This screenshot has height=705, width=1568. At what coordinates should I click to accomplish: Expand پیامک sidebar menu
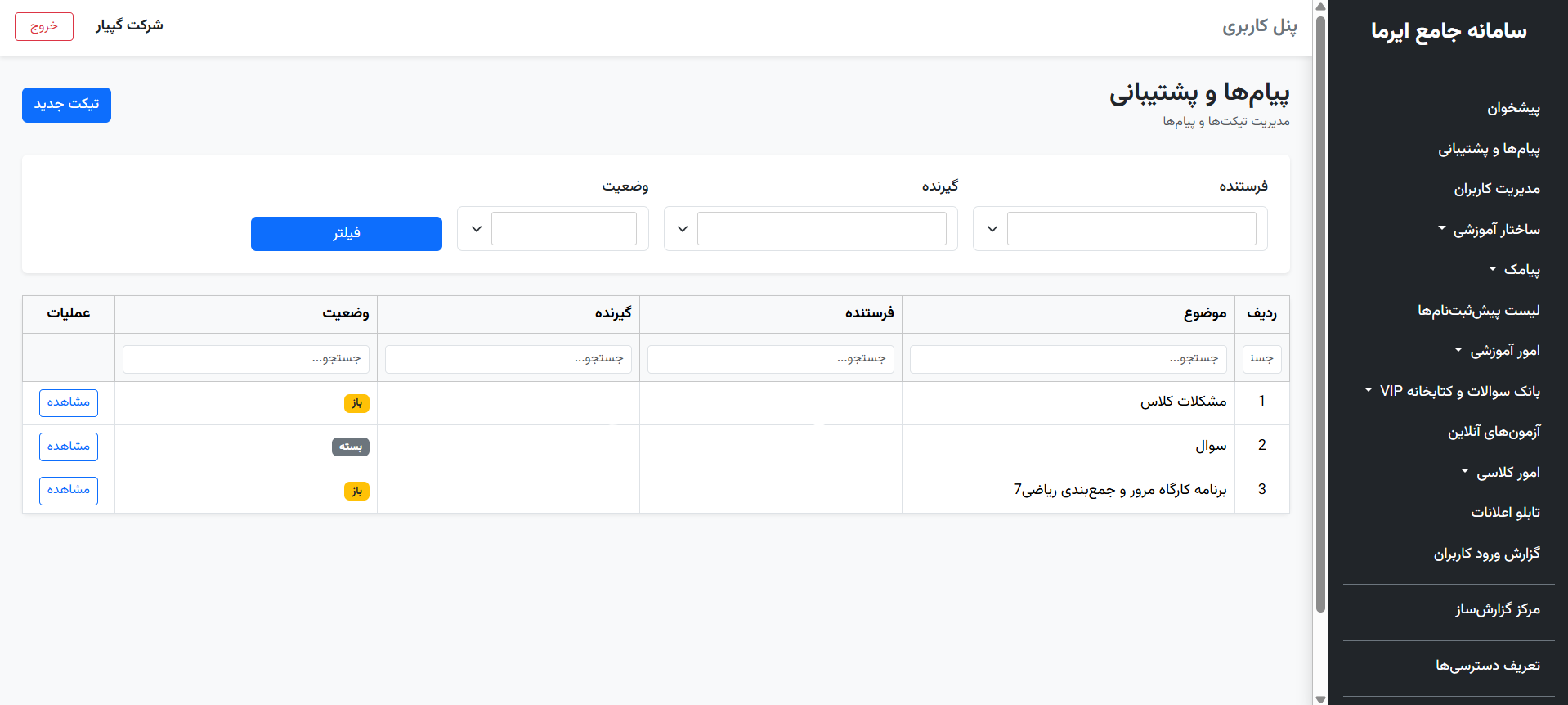tap(1514, 270)
